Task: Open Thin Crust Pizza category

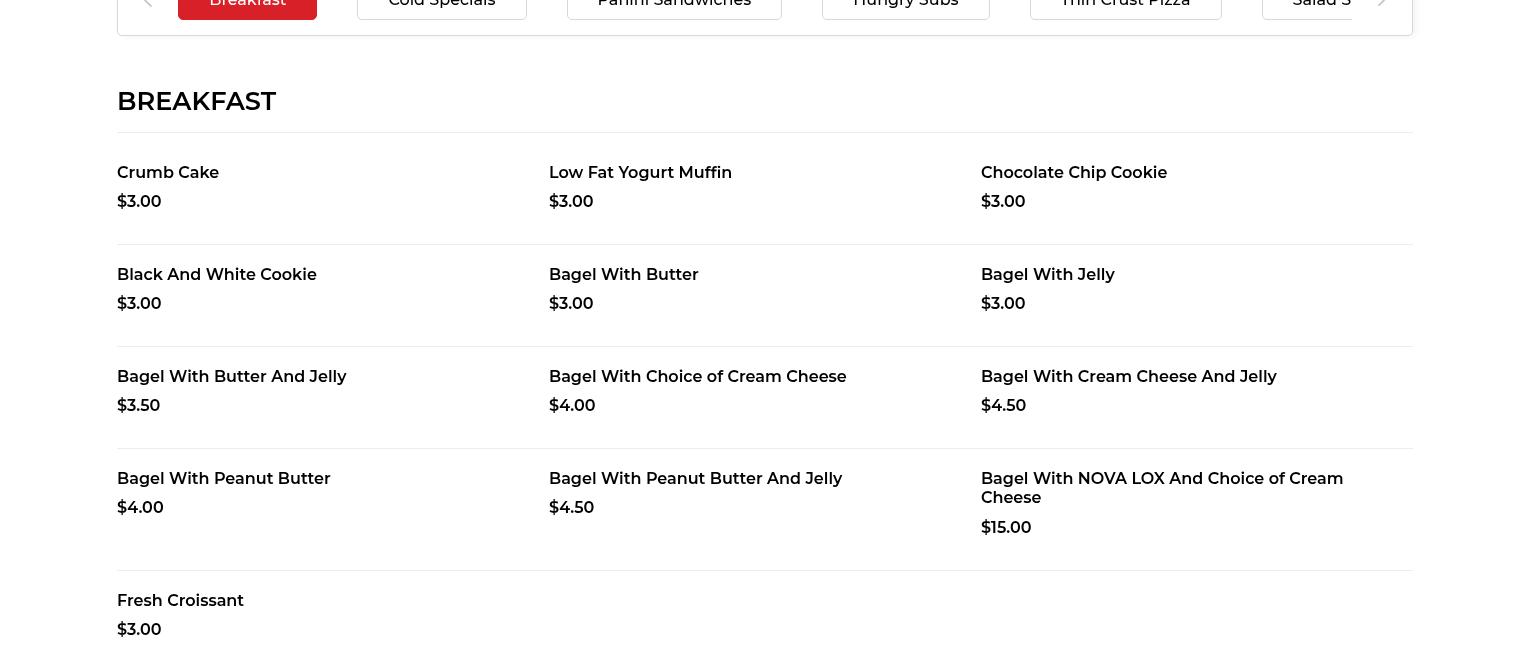Action: click(1125, 5)
